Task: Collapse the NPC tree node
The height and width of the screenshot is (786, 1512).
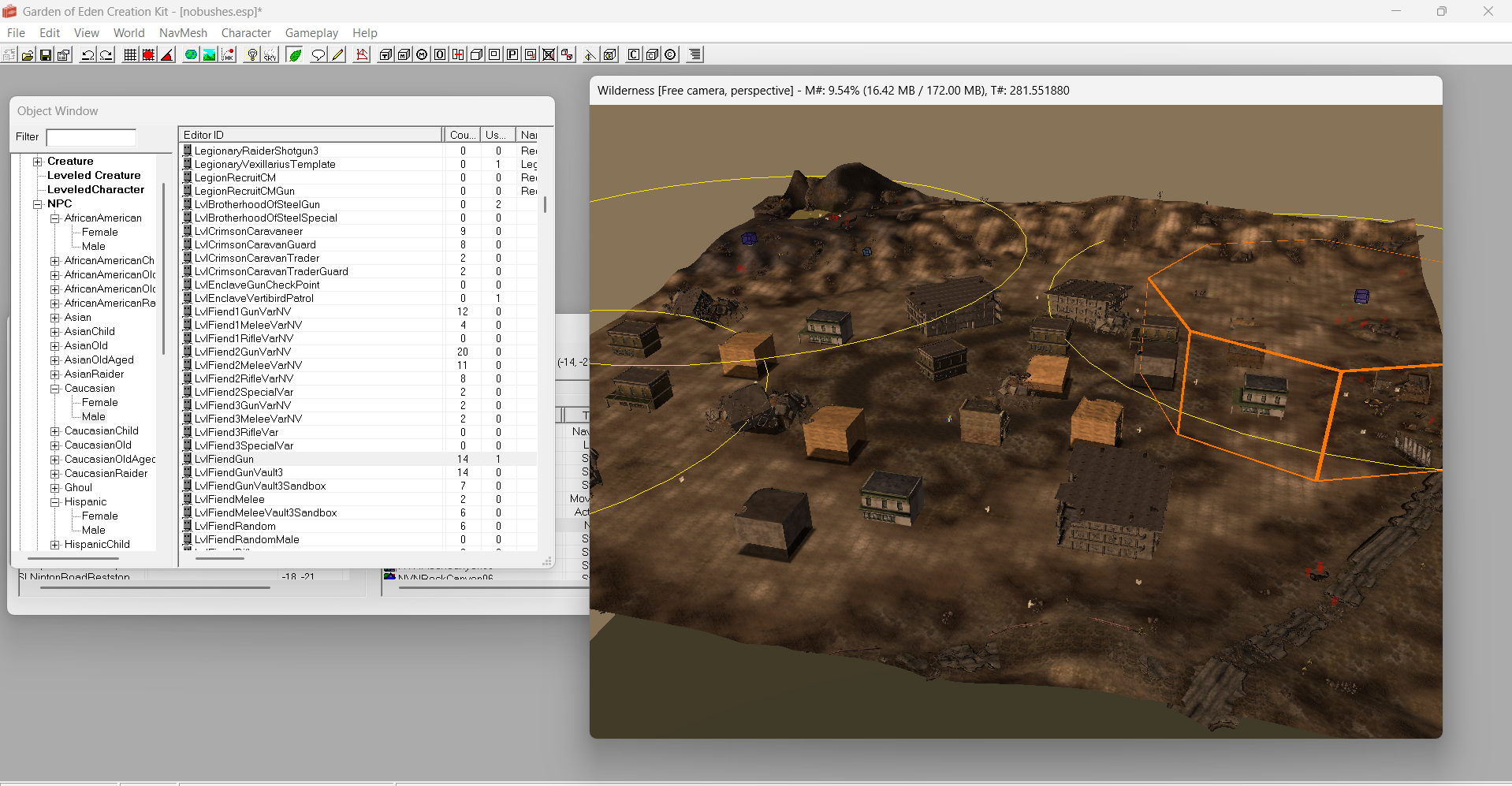Action: [x=37, y=204]
